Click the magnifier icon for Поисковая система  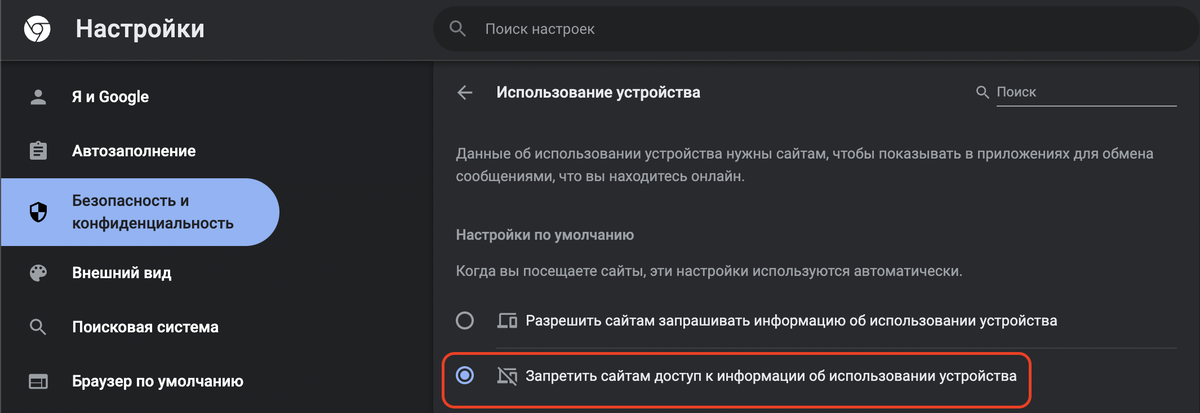38,327
